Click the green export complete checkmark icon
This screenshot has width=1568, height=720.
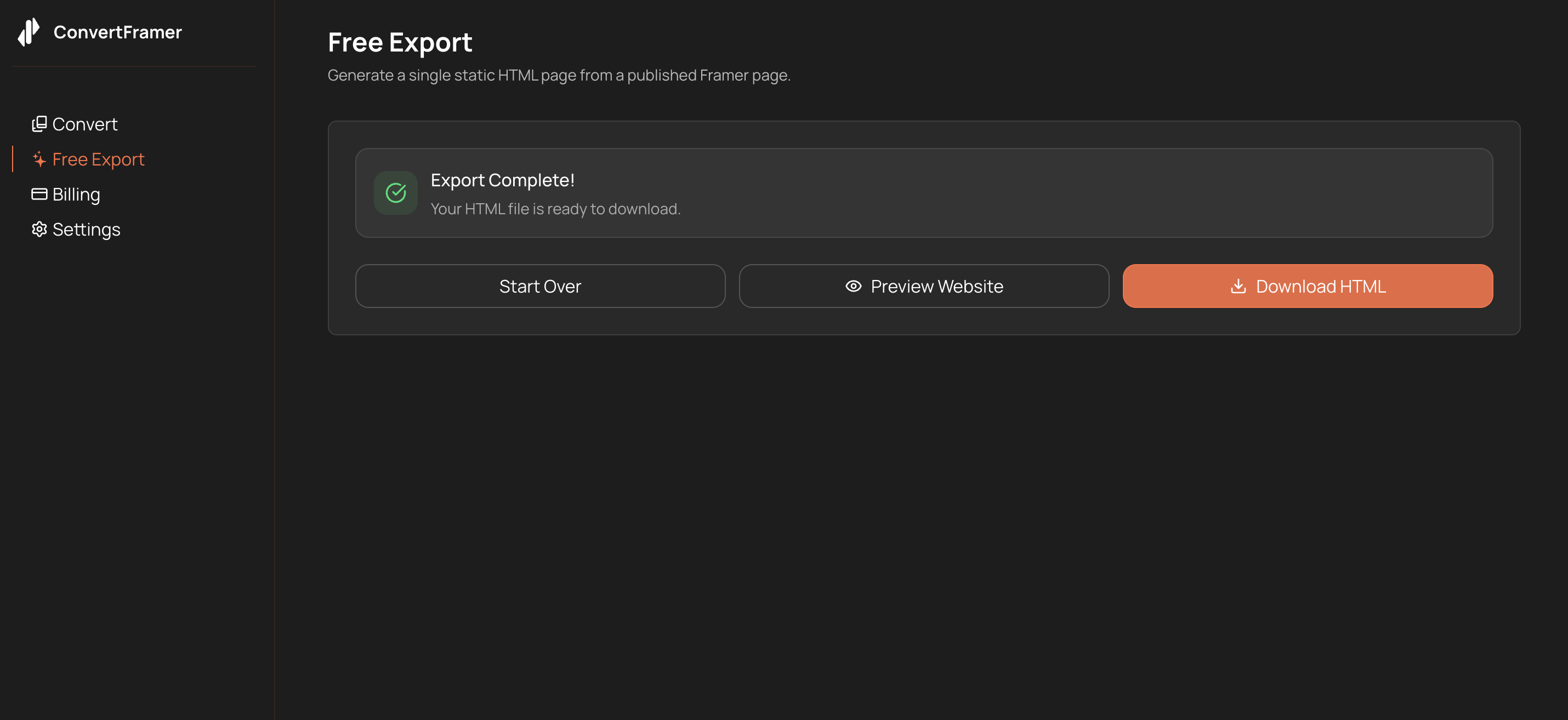(x=396, y=193)
